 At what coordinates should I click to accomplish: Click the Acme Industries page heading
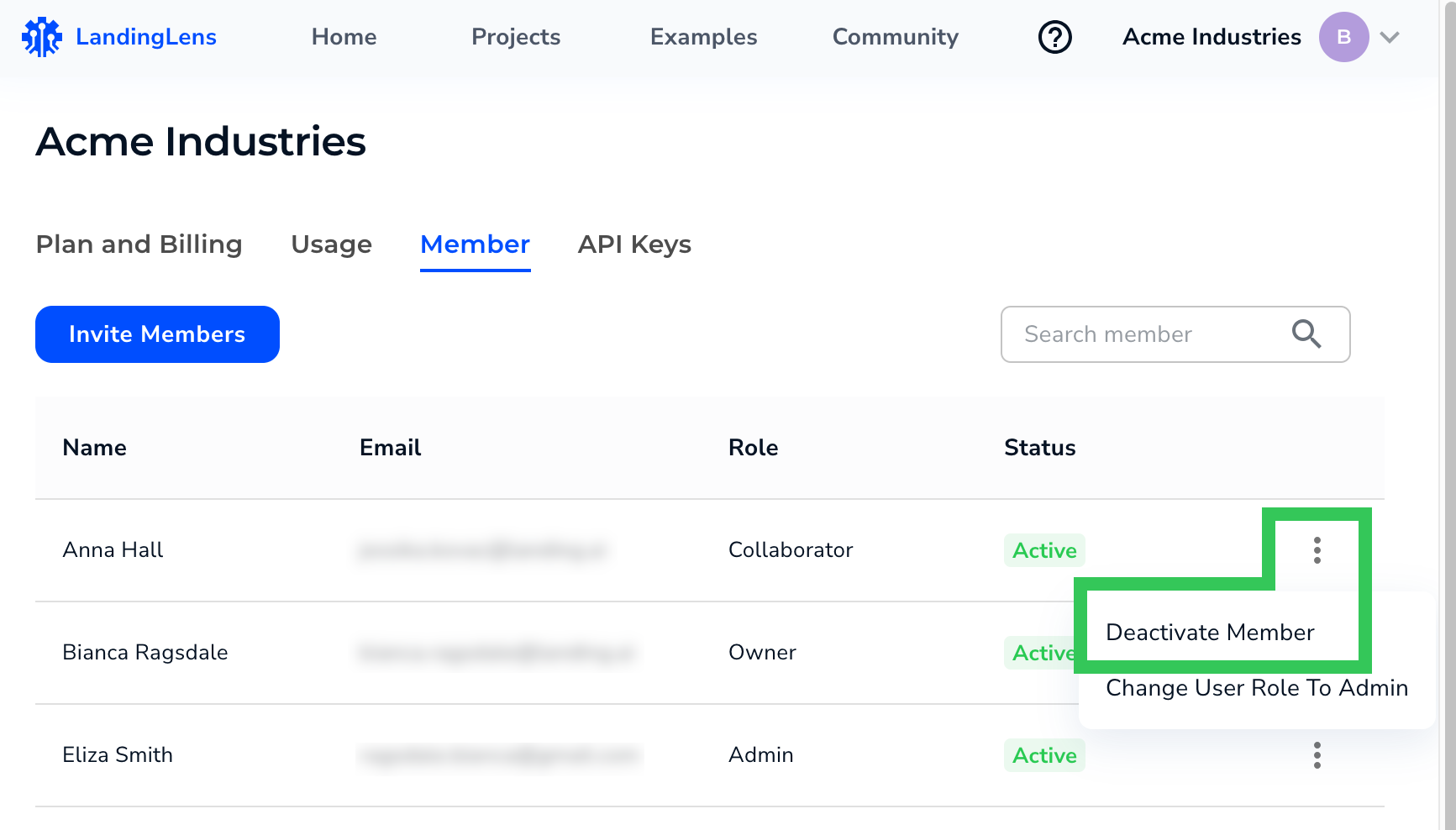click(x=201, y=141)
